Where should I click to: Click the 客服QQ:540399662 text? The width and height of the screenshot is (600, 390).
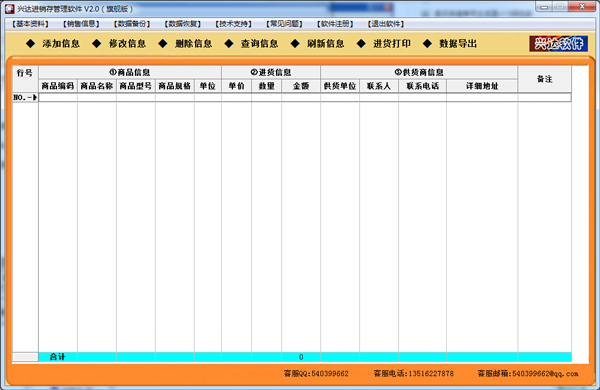pos(316,374)
